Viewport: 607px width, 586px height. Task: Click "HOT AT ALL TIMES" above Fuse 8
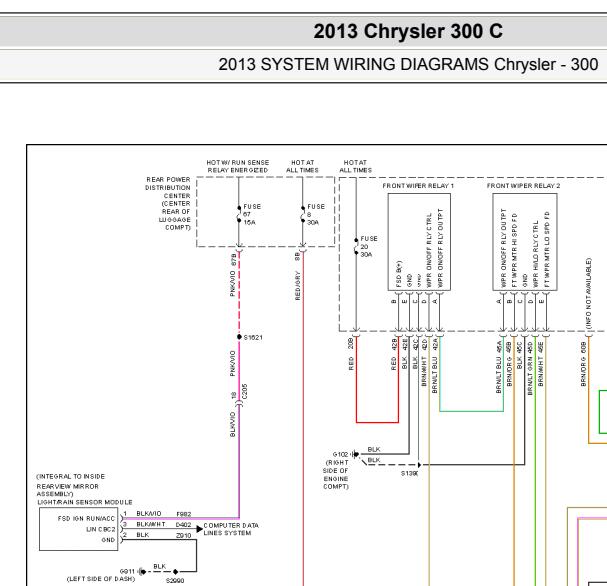pyautogui.click(x=302, y=166)
